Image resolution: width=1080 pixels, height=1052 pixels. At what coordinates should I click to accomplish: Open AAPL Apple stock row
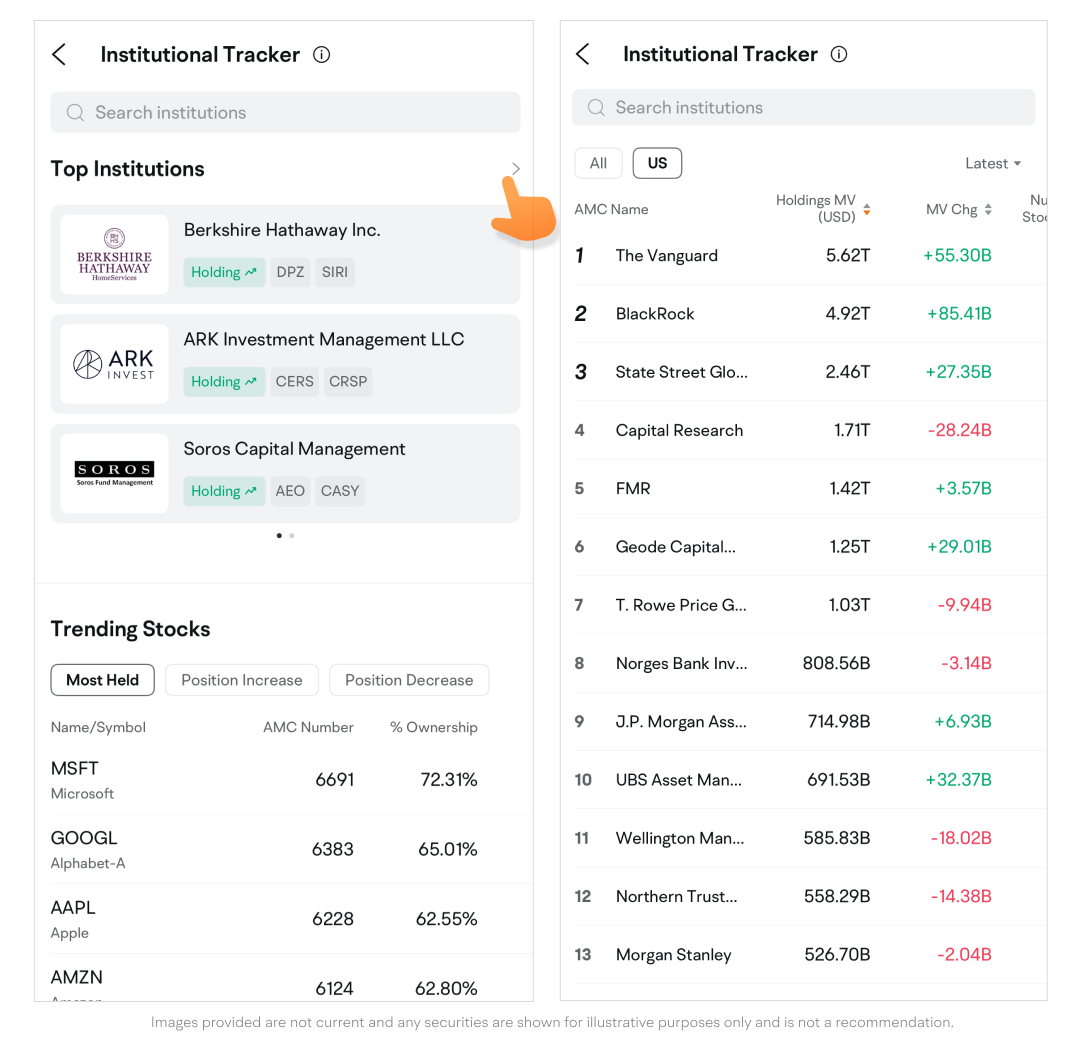285,919
